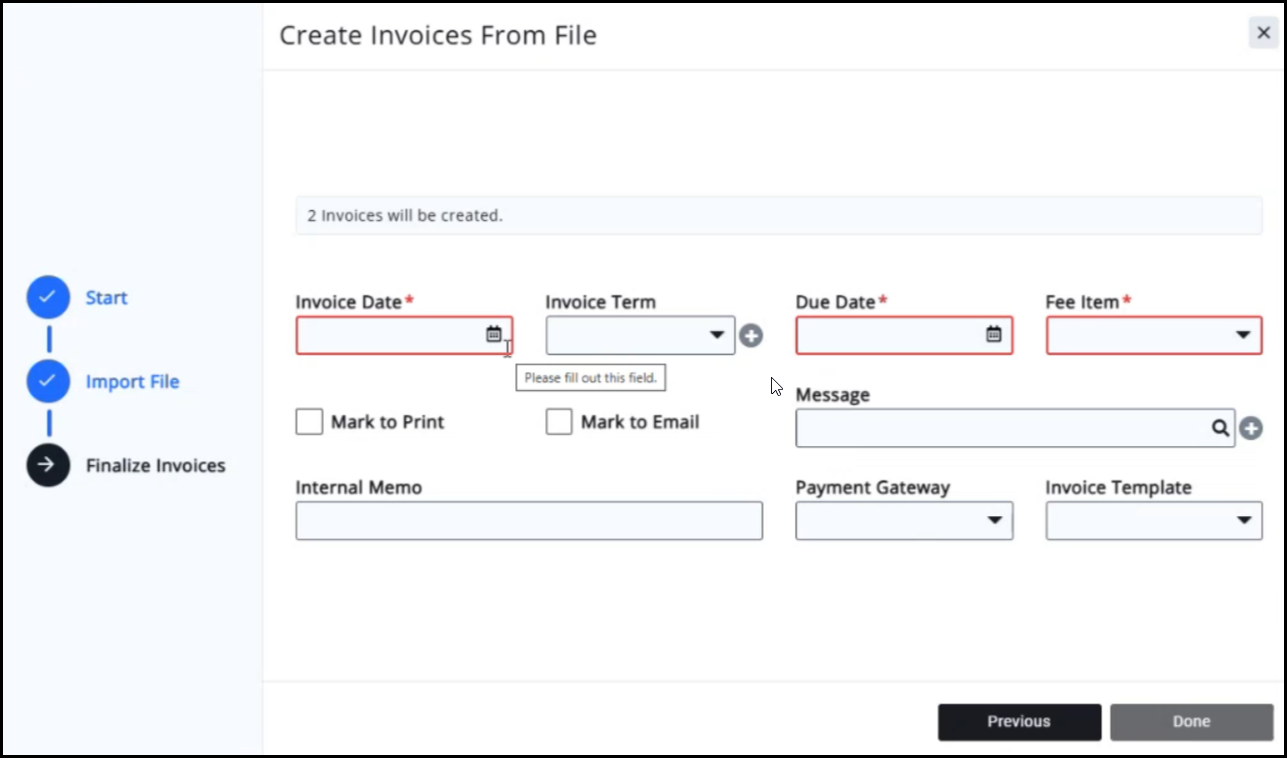
Task: Click the Start step checkmark circle
Action: click(x=48, y=298)
